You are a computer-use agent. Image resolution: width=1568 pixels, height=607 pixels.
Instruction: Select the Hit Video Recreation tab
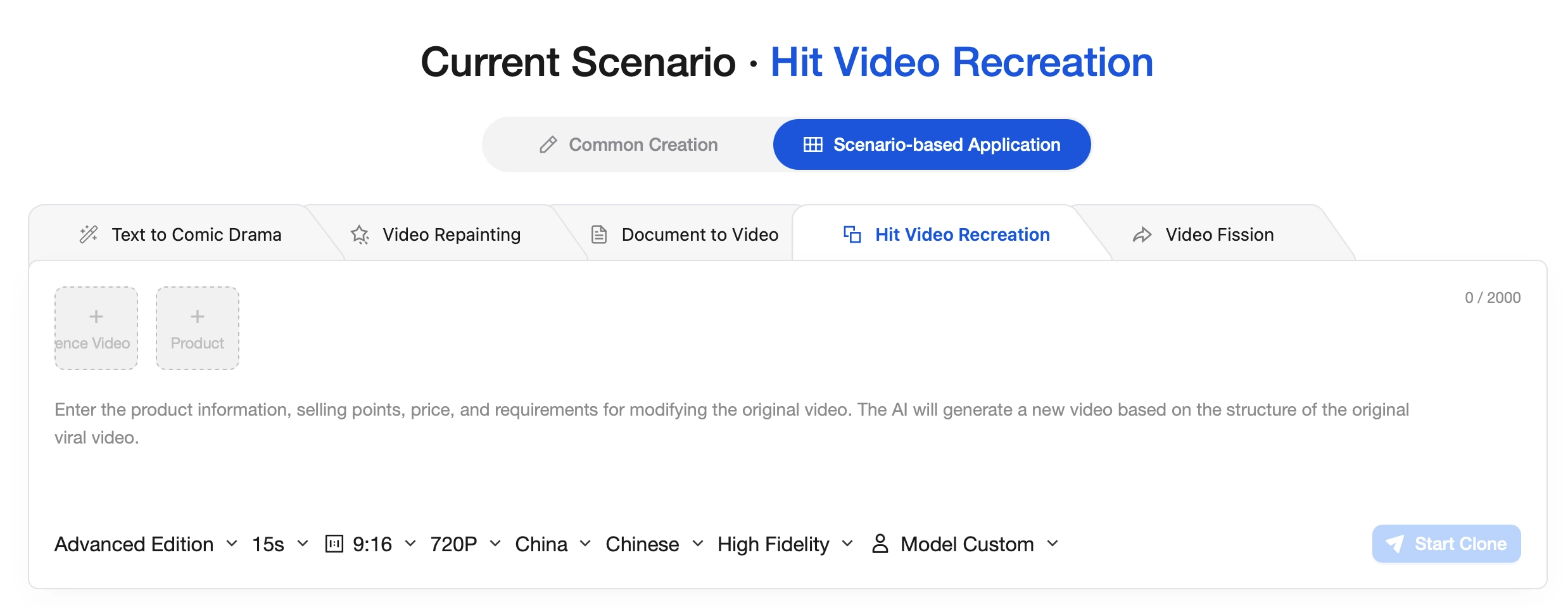point(947,234)
